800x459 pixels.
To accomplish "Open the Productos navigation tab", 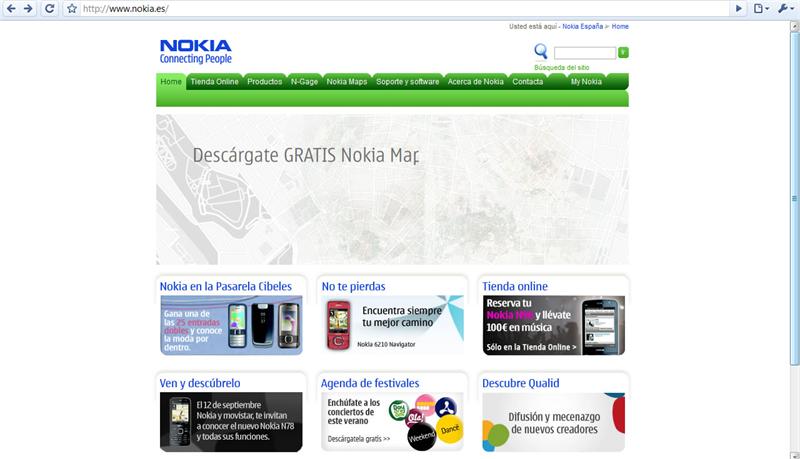I will click(264, 82).
